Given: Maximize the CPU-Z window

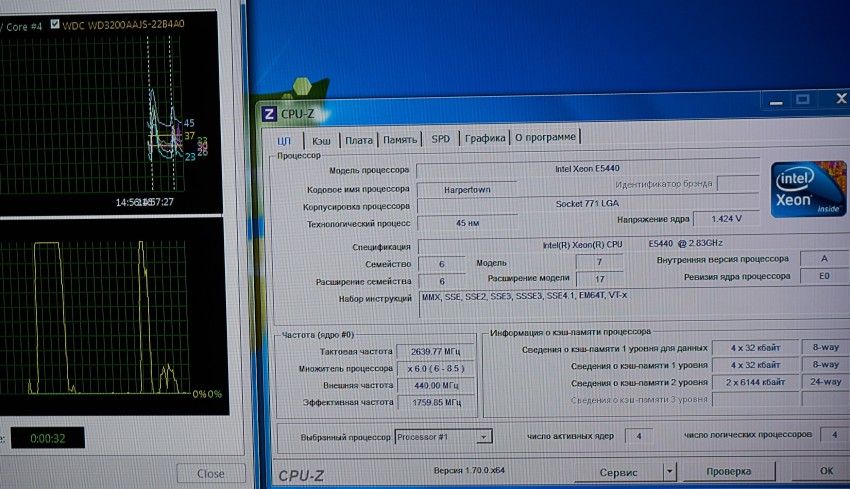Looking at the screenshot, I should pyautogui.click(x=801, y=100).
